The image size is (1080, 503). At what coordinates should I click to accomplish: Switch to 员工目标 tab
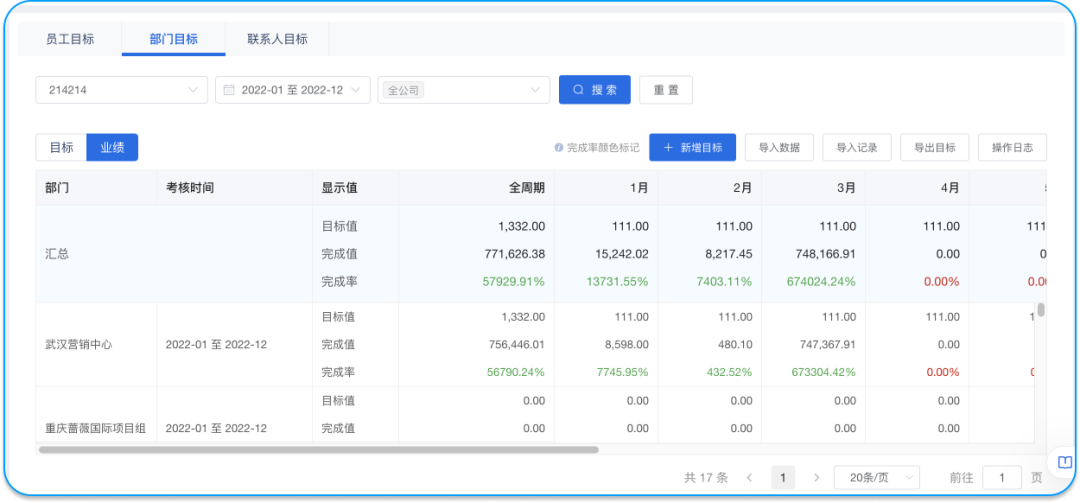coord(70,39)
